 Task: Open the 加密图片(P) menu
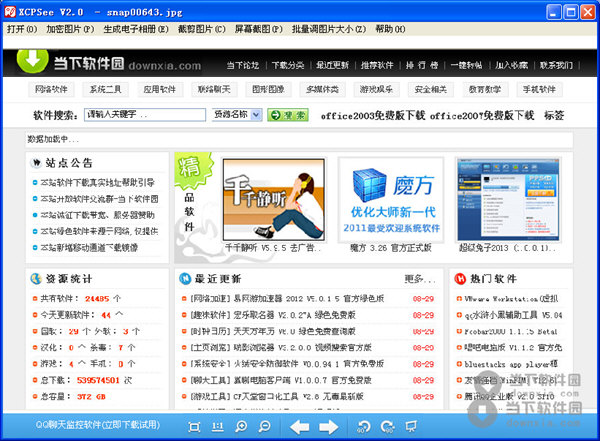[x=70, y=29]
